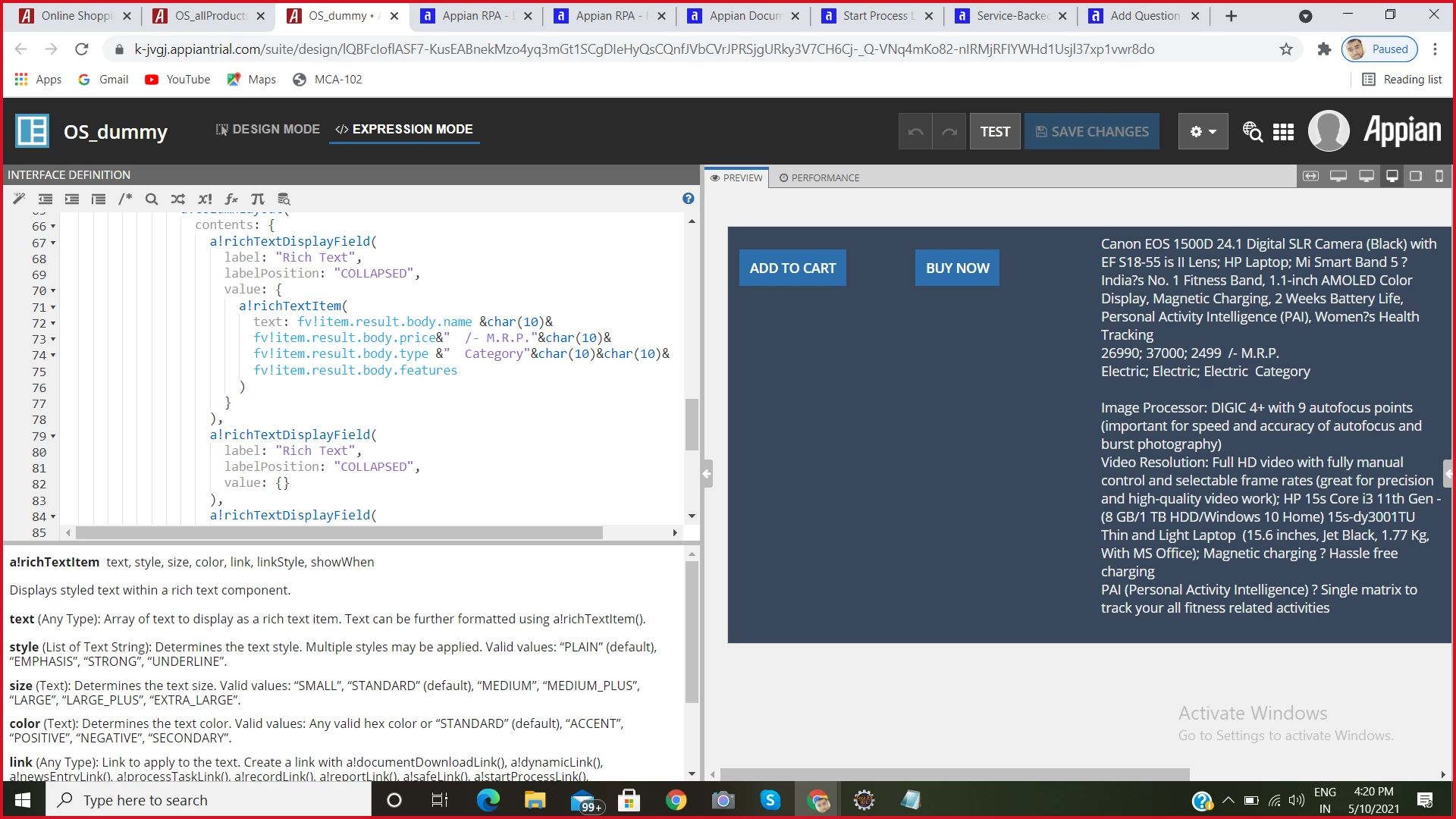Open the taskbar notification center icon
Image resolution: width=1456 pixels, height=819 pixels.
point(1425,800)
